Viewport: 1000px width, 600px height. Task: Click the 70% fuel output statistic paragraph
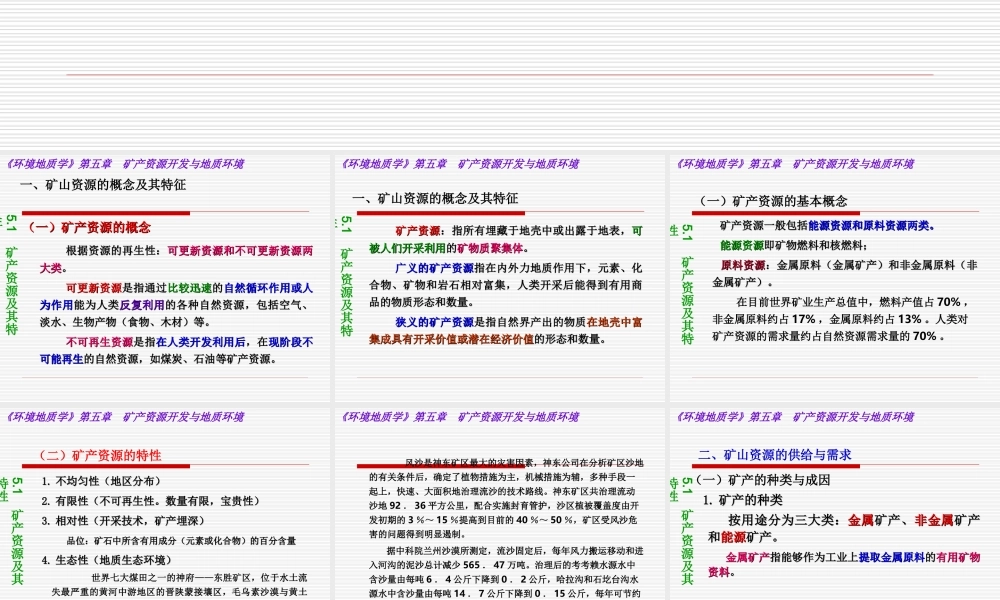pyautogui.click(x=840, y=319)
